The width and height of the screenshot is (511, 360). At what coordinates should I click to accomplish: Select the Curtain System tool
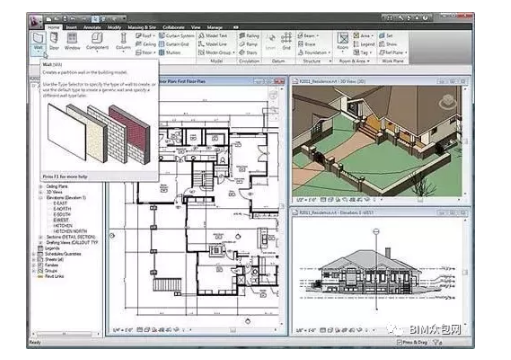(x=176, y=36)
